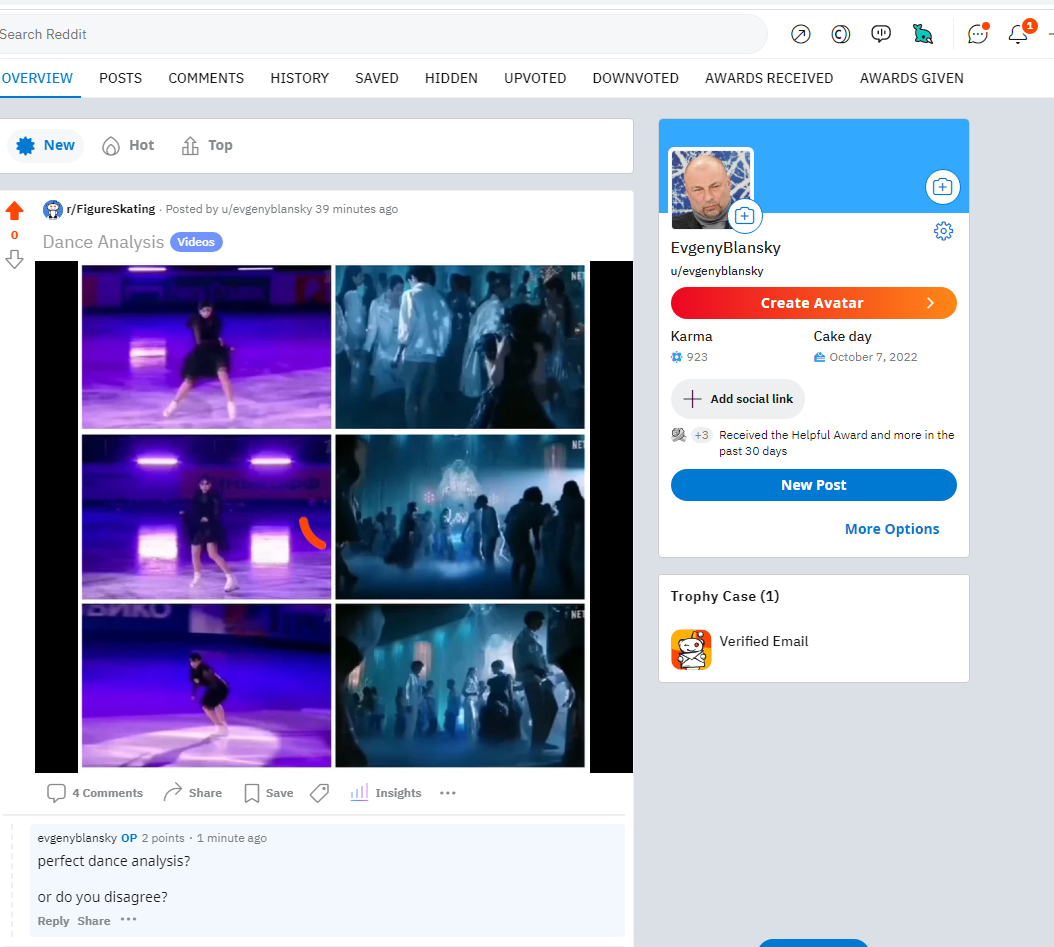Image resolution: width=1054 pixels, height=947 pixels.
Task: Open the notifications bell
Action: click(1018, 34)
